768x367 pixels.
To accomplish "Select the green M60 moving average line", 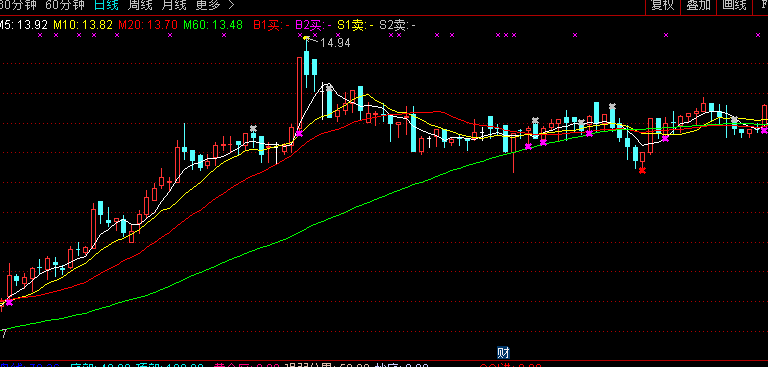I will (313, 224).
